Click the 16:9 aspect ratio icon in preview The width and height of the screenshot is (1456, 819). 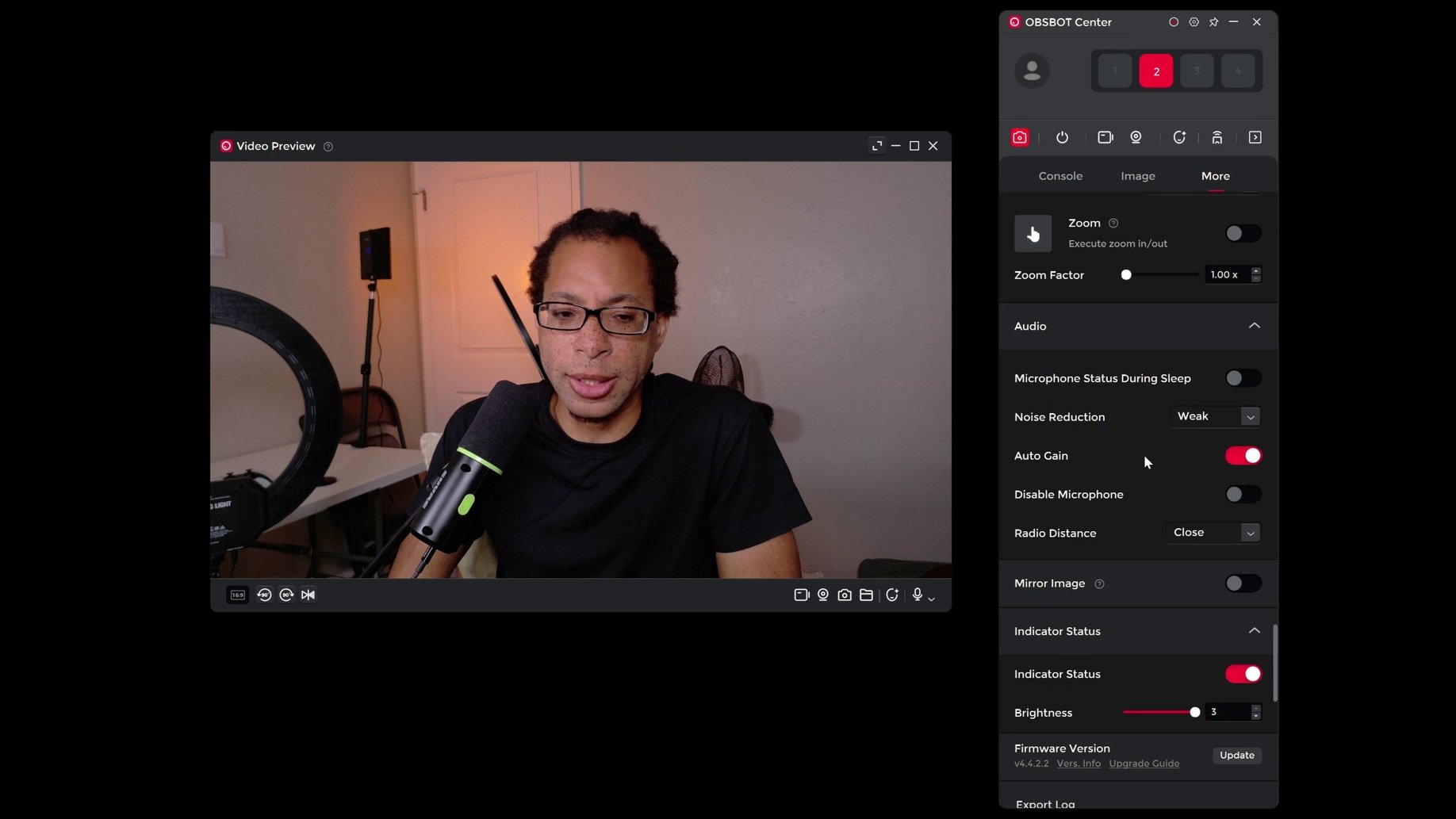(237, 595)
